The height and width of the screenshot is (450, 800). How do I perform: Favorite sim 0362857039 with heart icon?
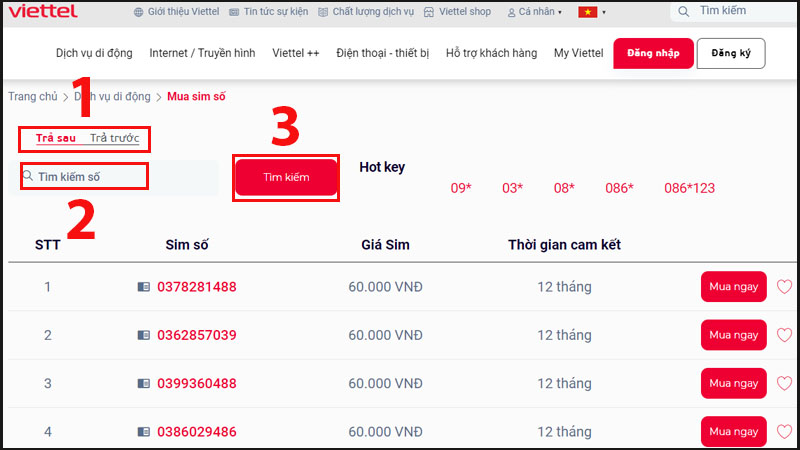pos(784,335)
